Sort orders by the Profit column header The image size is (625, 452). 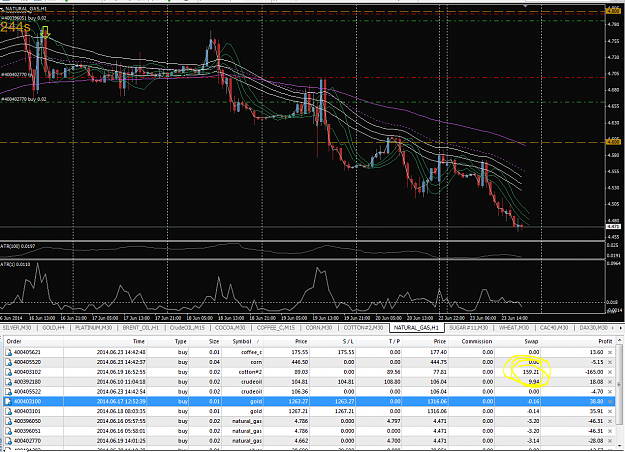pyautogui.click(x=577, y=342)
